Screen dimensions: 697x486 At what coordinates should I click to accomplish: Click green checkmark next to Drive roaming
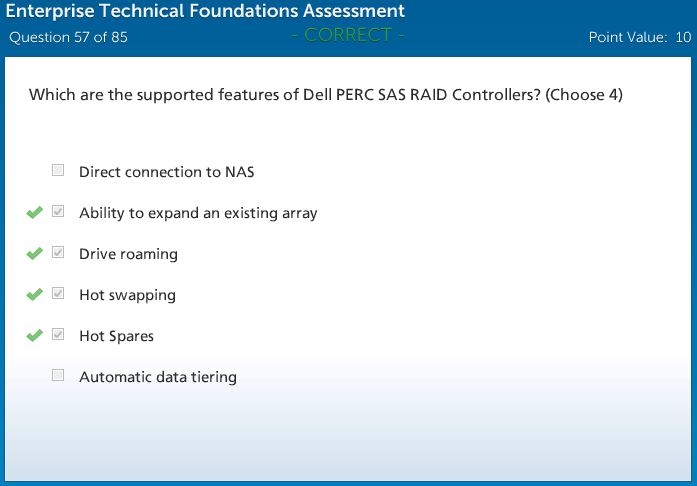[x=35, y=254]
